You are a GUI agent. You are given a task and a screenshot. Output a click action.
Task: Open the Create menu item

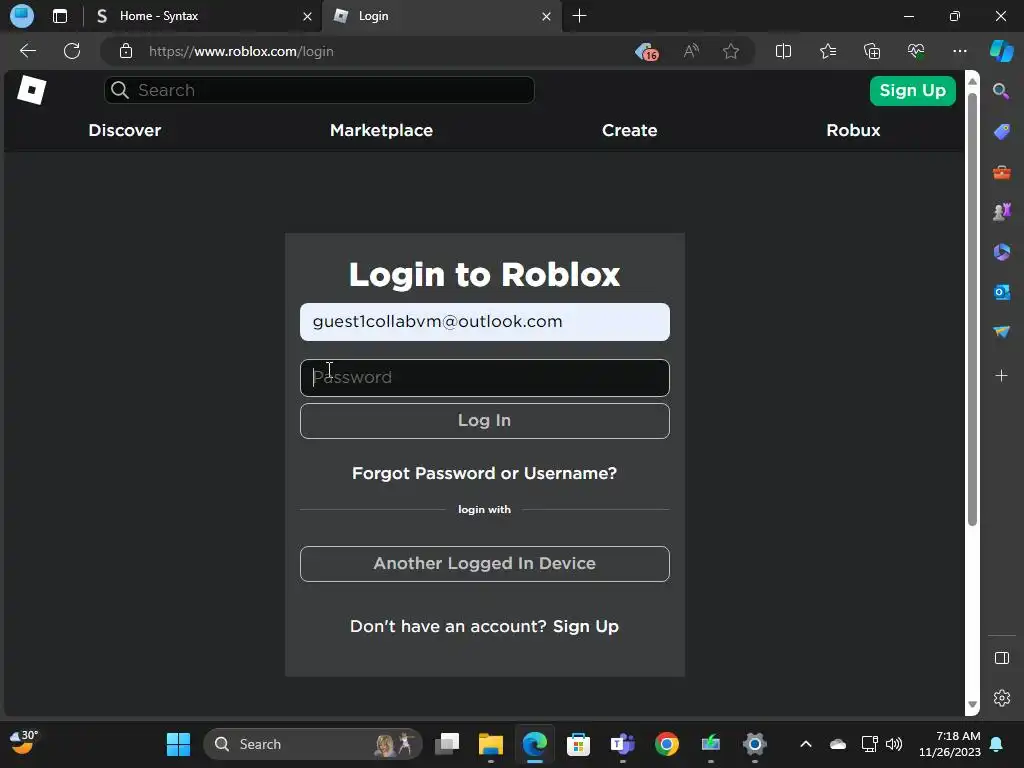(630, 130)
